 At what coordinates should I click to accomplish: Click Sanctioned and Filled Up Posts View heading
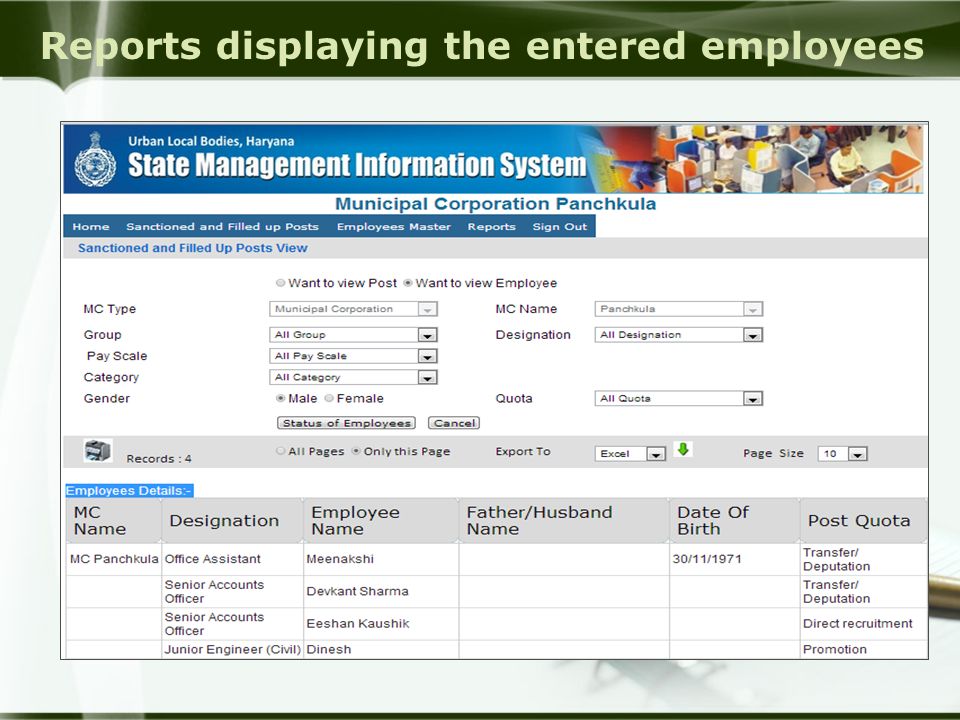coord(192,248)
